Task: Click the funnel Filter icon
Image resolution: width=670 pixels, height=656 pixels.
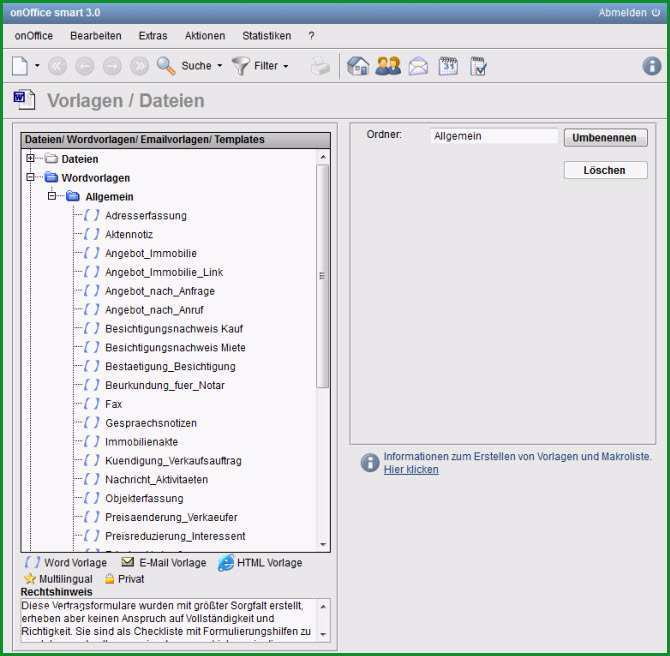Action: [240, 66]
